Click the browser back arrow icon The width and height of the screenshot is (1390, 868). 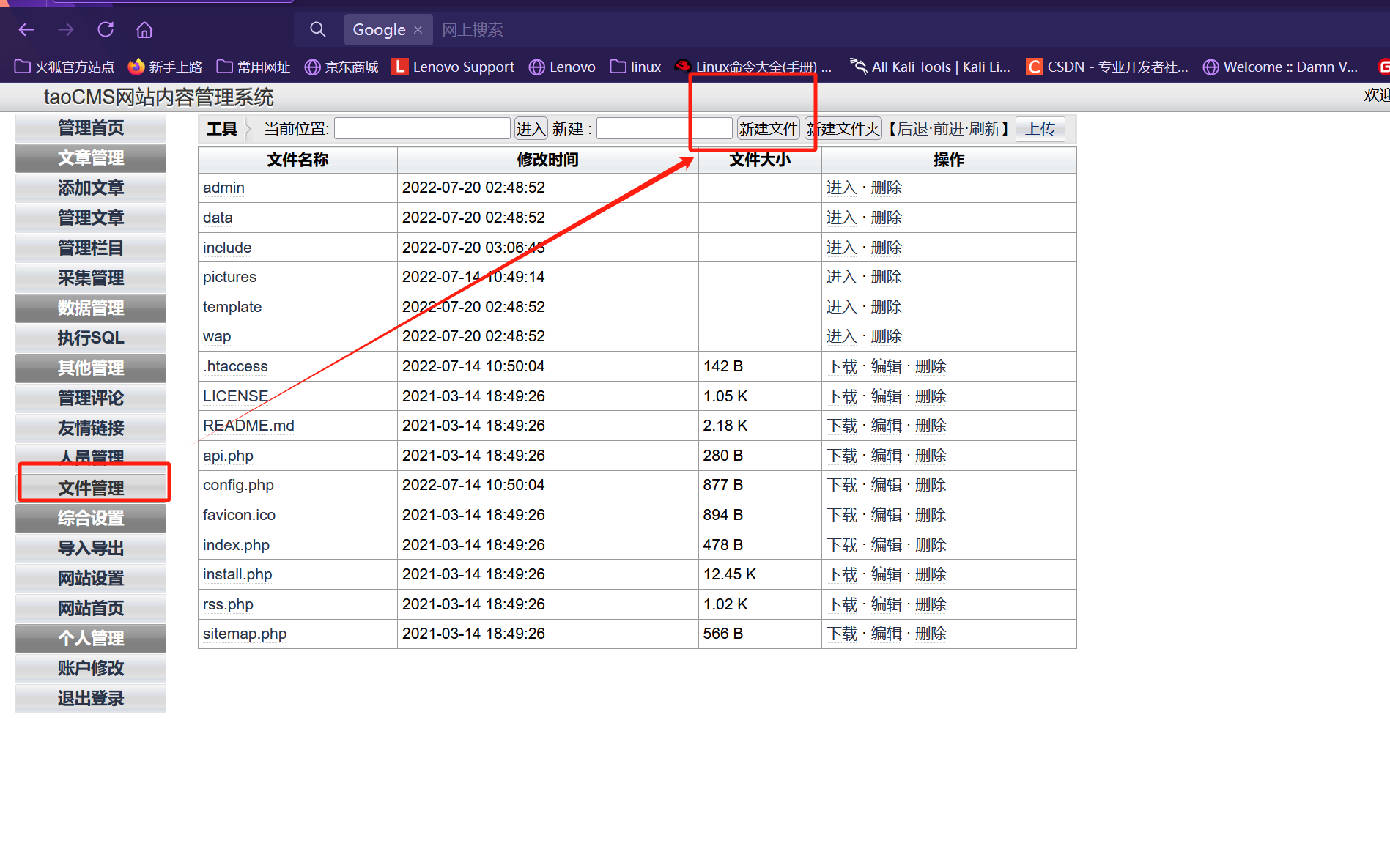[26, 30]
